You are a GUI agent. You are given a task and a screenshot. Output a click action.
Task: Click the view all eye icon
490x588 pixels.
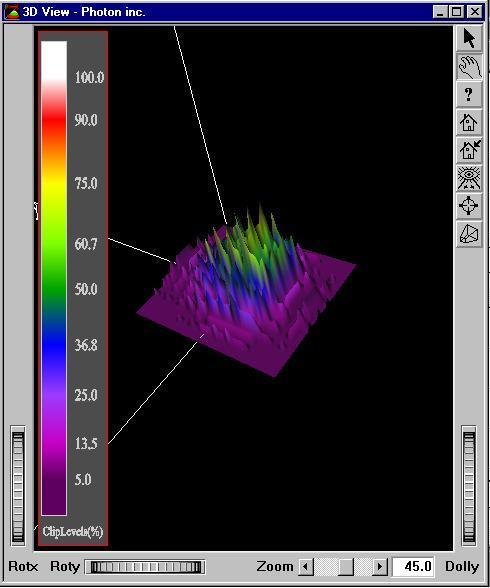[469, 178]
